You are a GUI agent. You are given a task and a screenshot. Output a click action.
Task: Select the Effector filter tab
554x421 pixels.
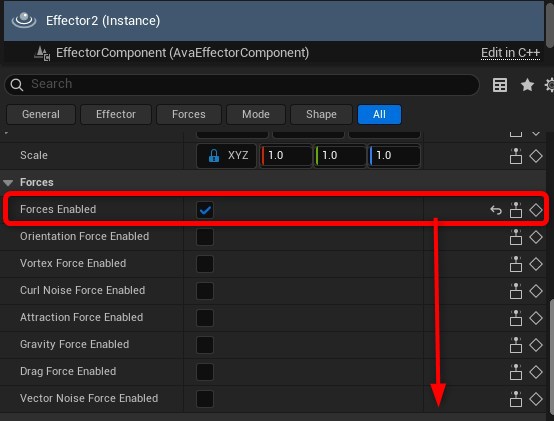(x=116, y=114)
